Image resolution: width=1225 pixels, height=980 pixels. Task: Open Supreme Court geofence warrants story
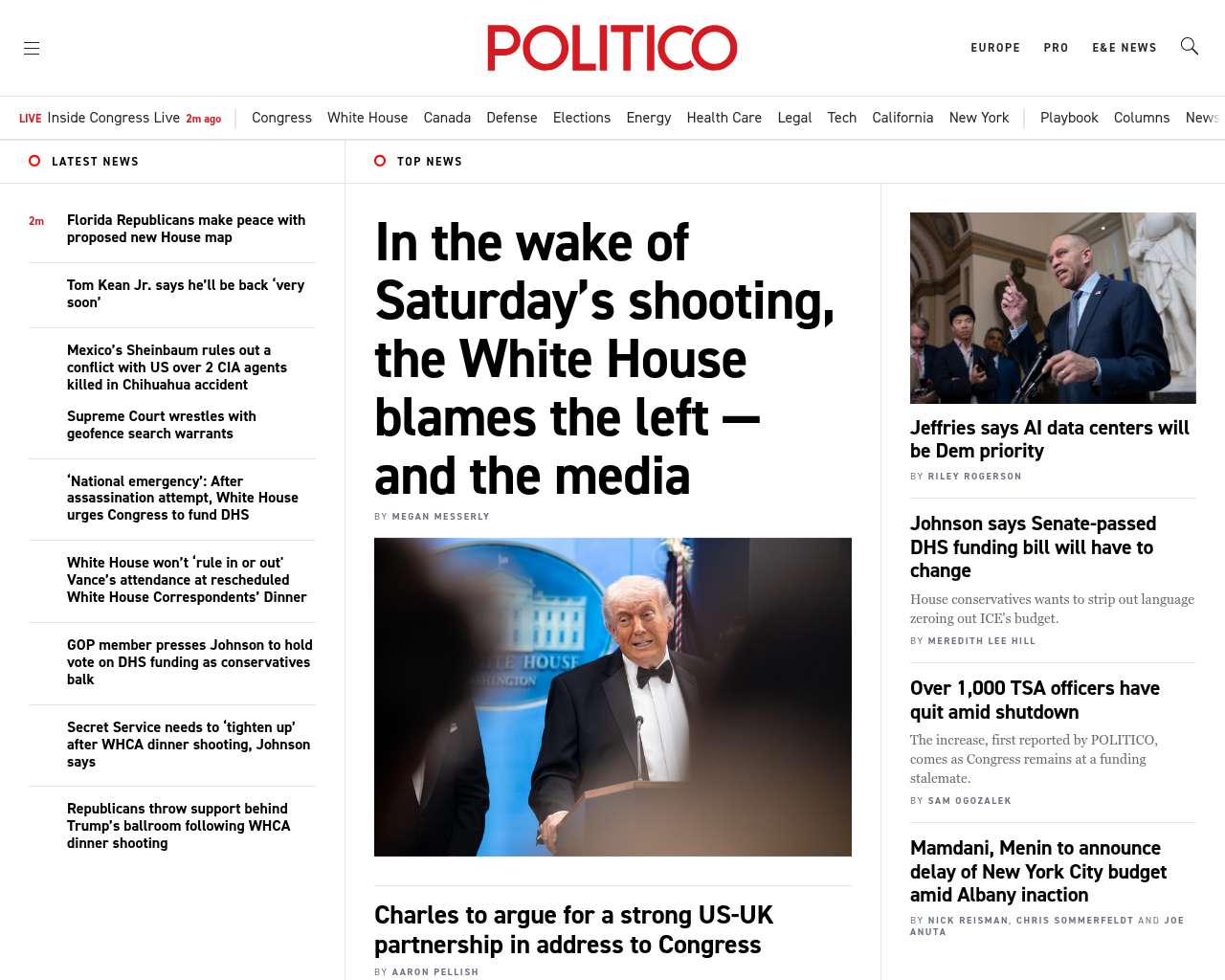[x=161, y=425]
